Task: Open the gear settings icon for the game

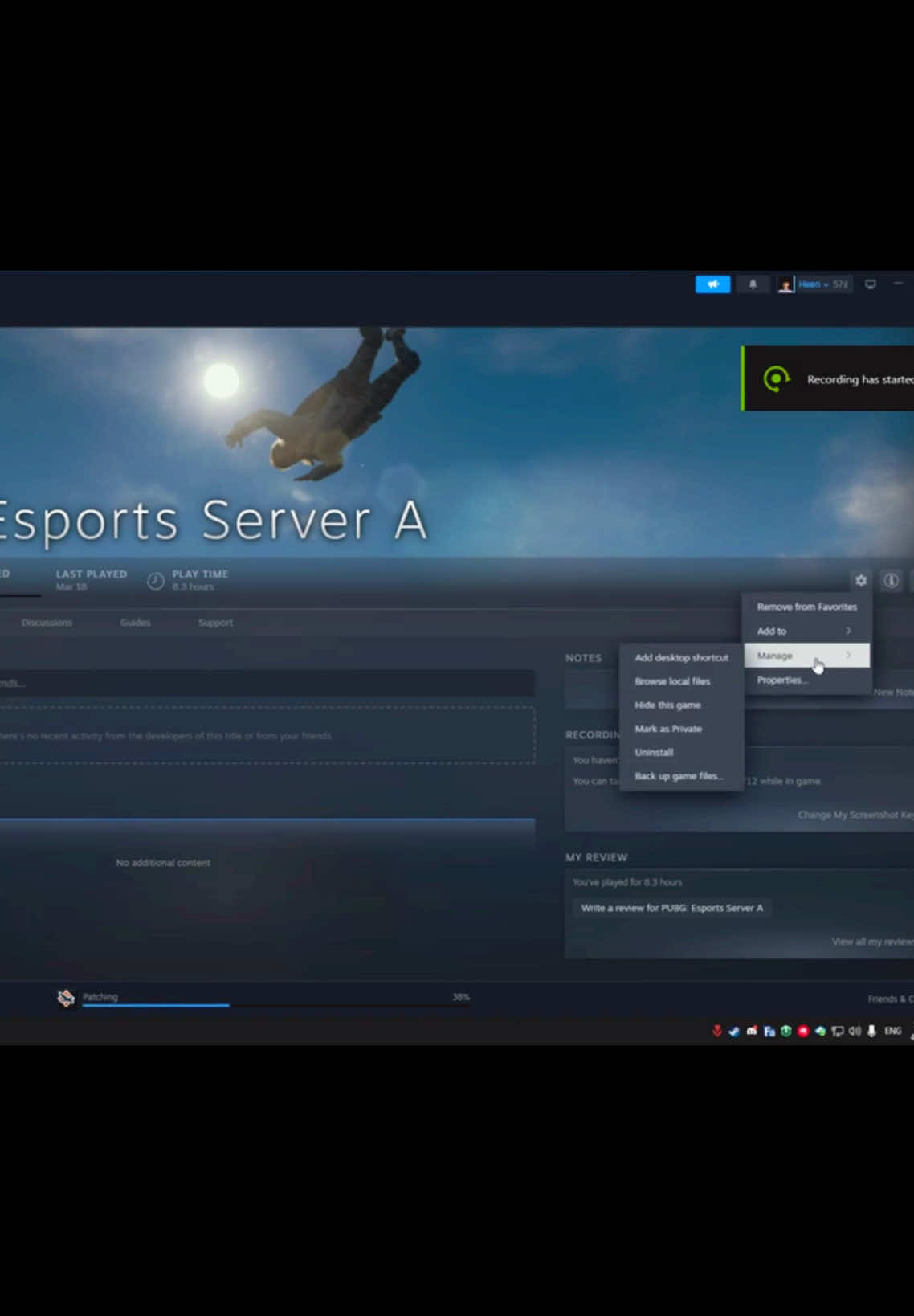Action: tap(861, 580)
